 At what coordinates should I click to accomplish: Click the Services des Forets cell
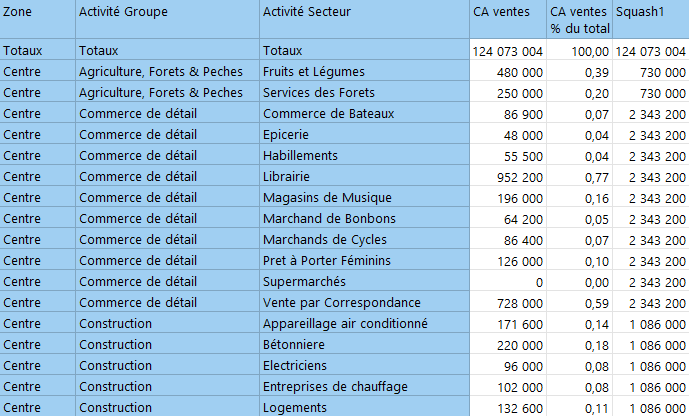pyautogui.click(x=364, y=93)
